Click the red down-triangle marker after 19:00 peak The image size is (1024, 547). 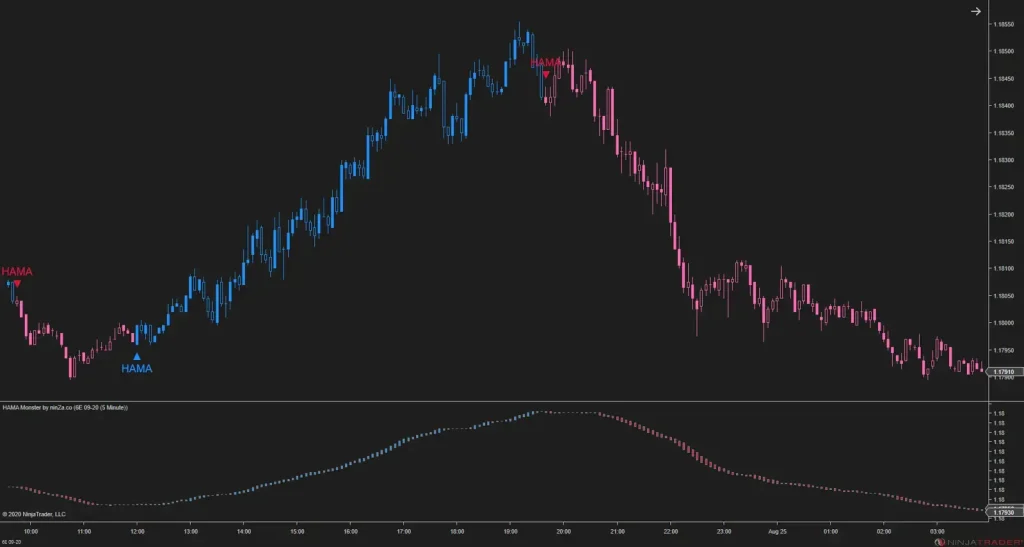click(546, 74)
